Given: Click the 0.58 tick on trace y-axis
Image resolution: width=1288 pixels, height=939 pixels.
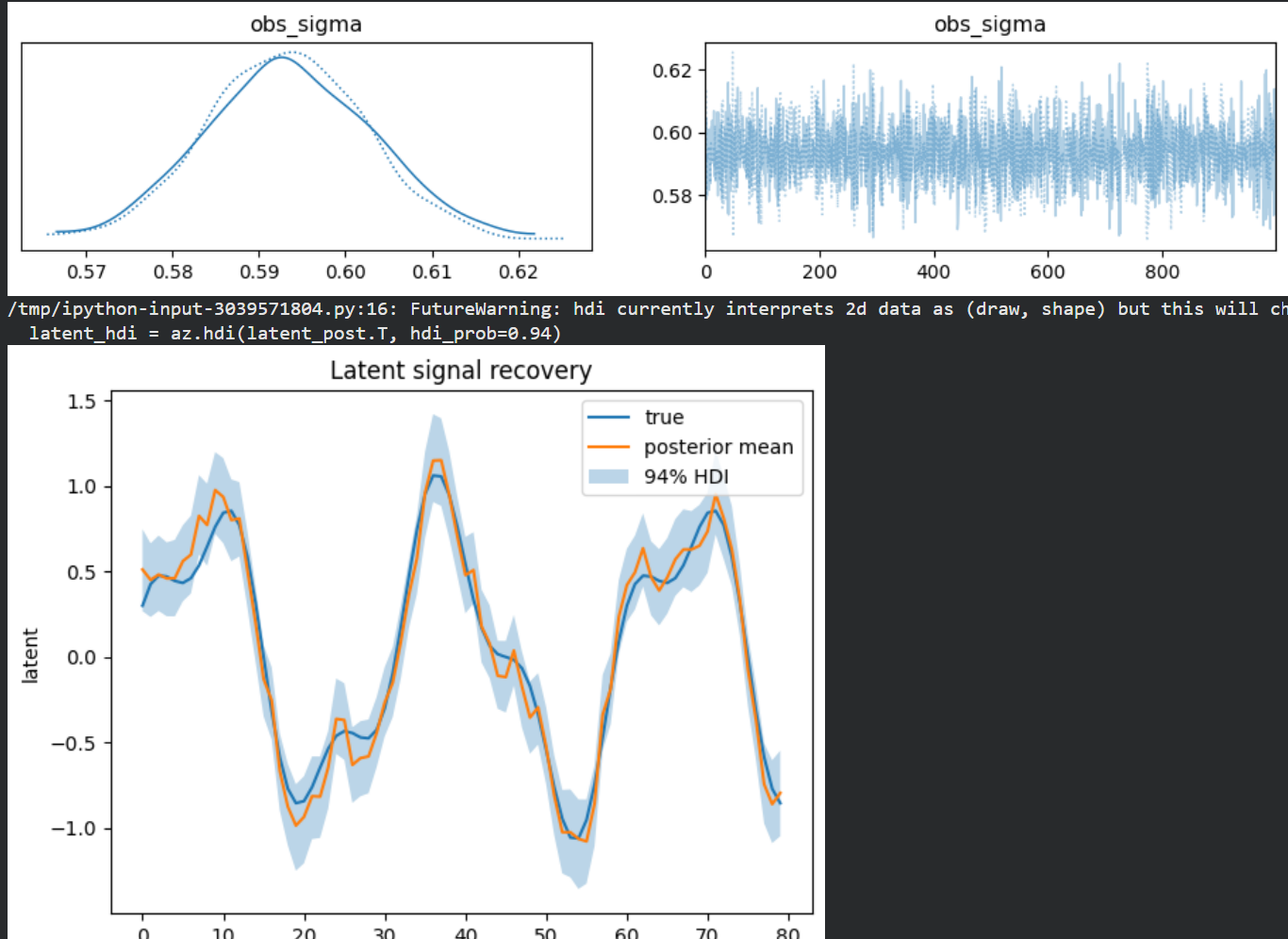Looking at the screenshot, I should point(672,196).
